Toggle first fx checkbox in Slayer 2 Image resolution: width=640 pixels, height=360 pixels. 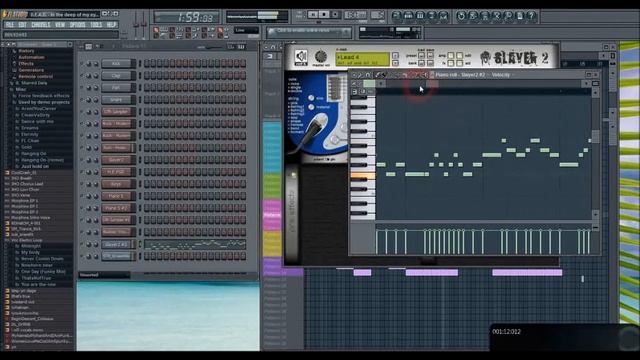point(451,63)
